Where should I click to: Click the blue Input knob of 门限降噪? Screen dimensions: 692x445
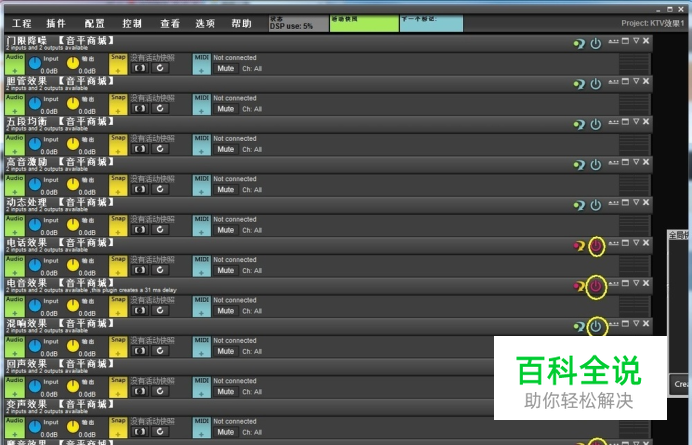pyautogui.click(x=35, y=63)
